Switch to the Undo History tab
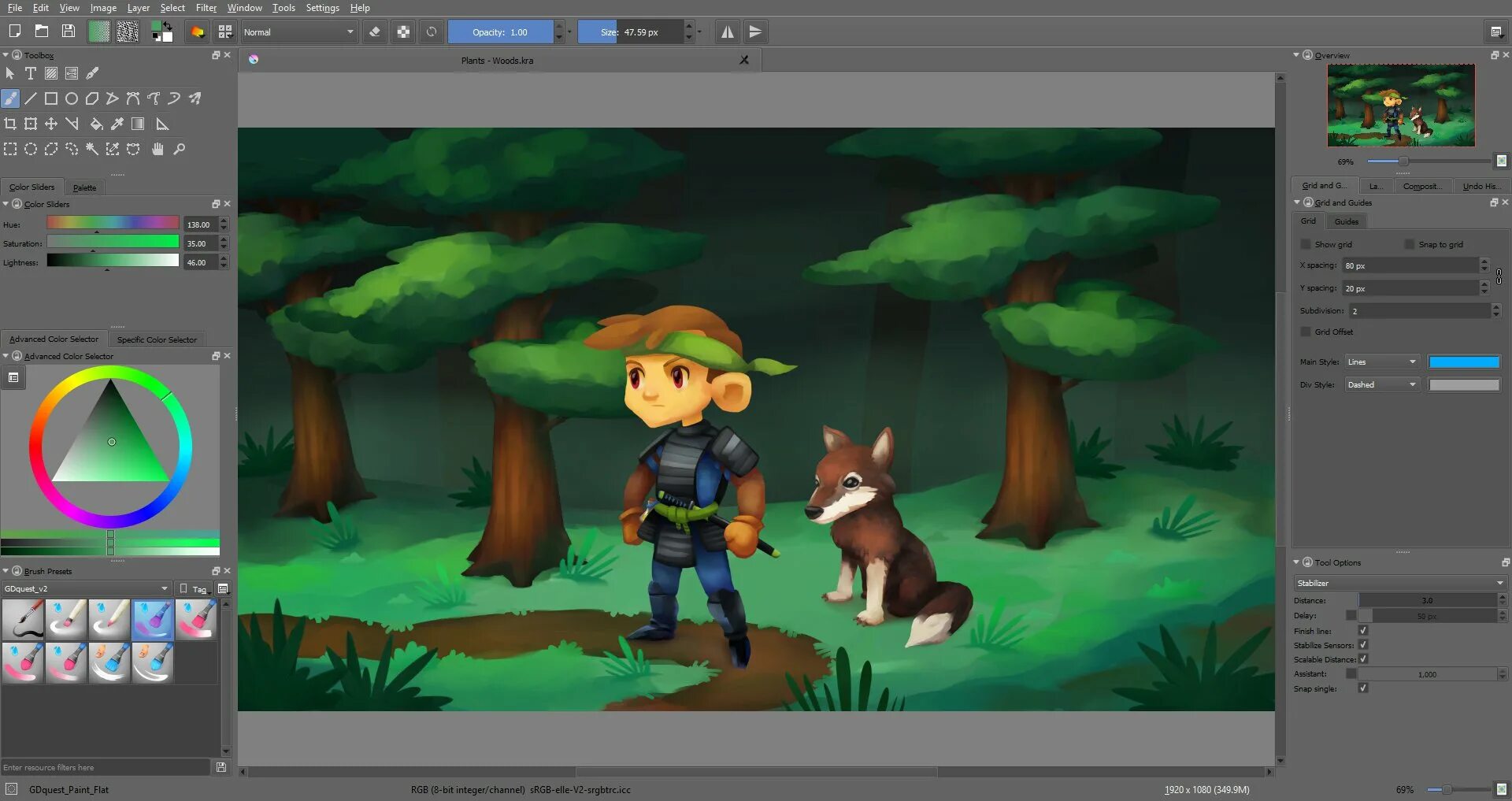The width and height of the screenshot is (1512, 801). (x=1481, y=186)
